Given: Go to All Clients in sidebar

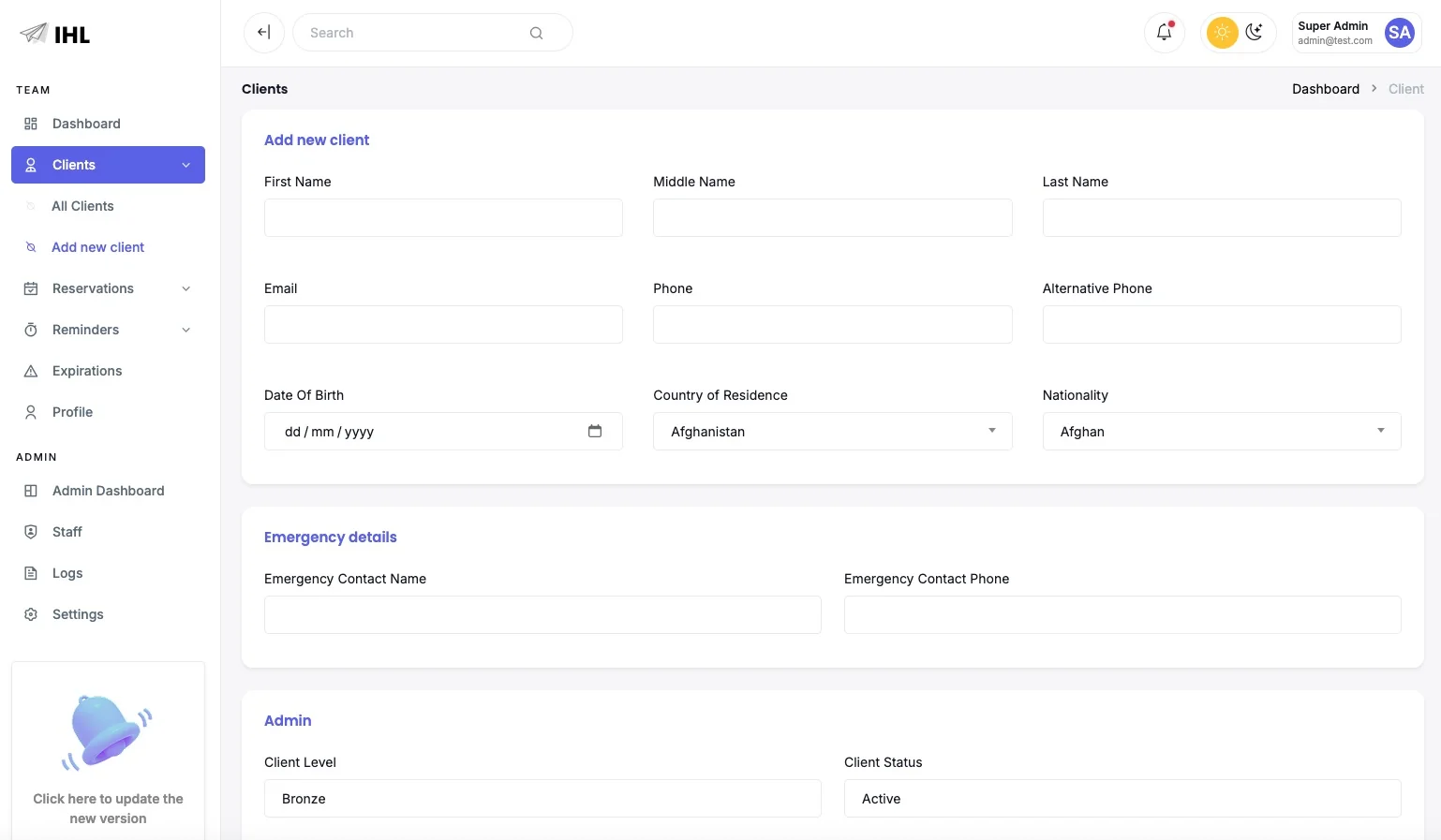Looking at the screenshot, I should click(x=82, y=206).
